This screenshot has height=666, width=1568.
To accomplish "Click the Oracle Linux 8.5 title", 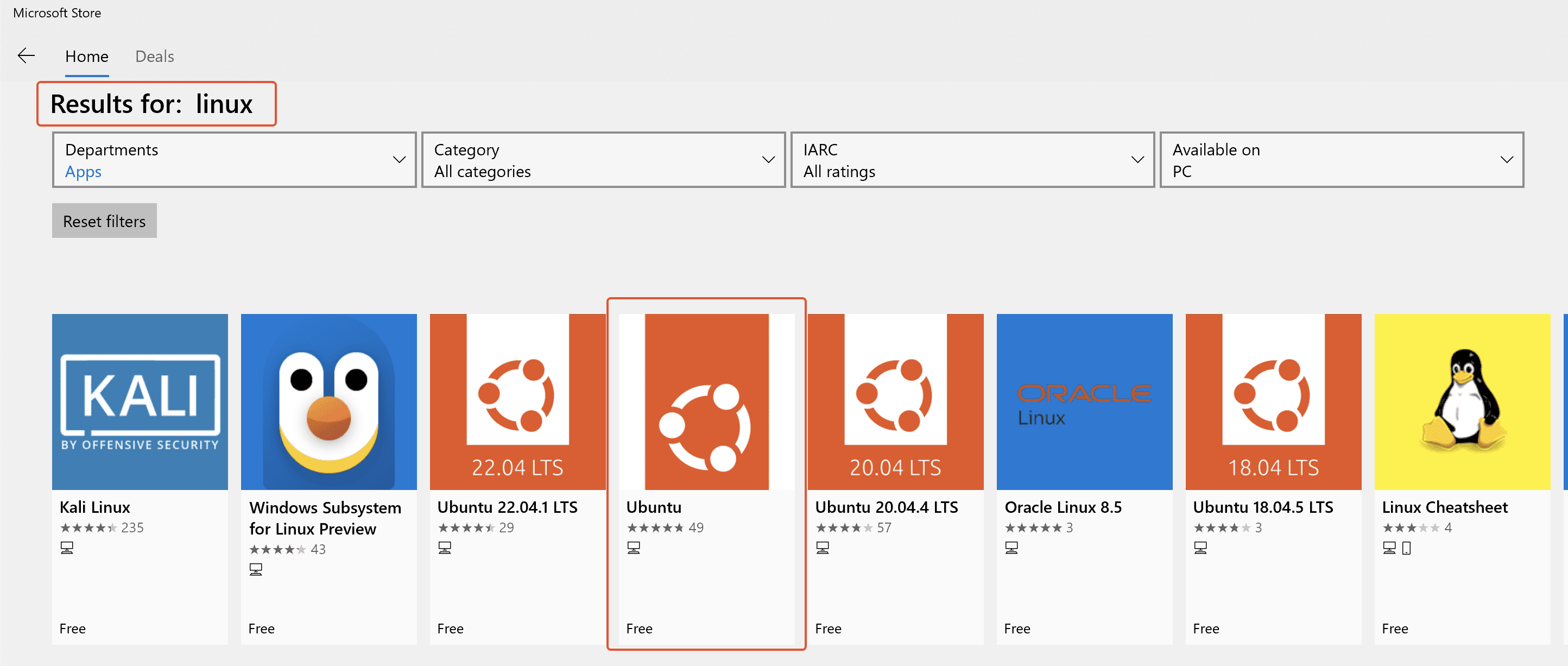I will coord(1063,507).
